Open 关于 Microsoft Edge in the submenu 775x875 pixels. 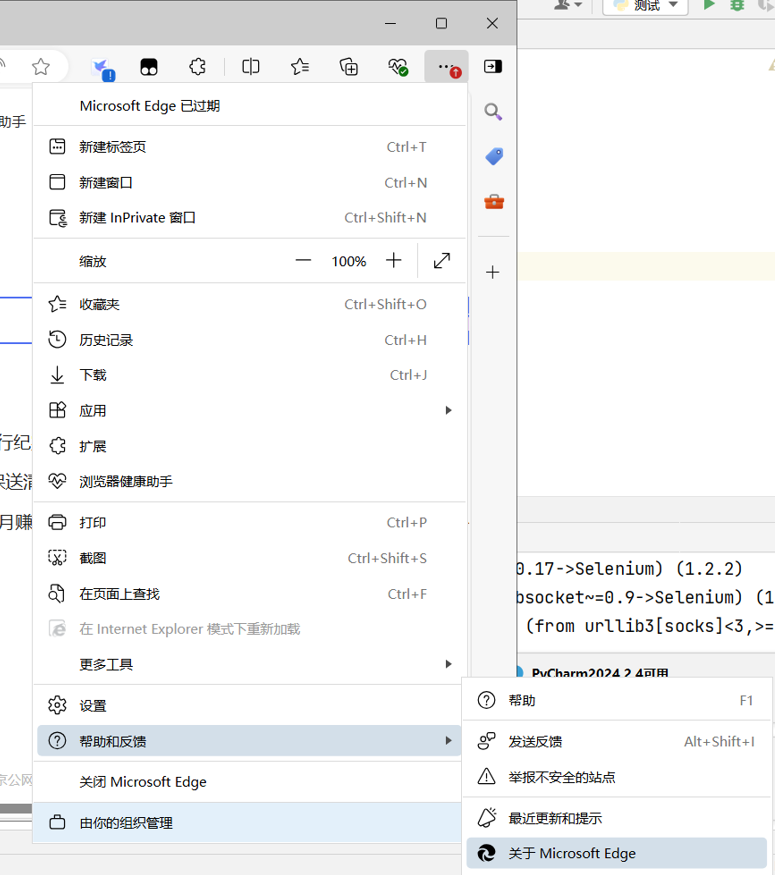pos(617,853)
